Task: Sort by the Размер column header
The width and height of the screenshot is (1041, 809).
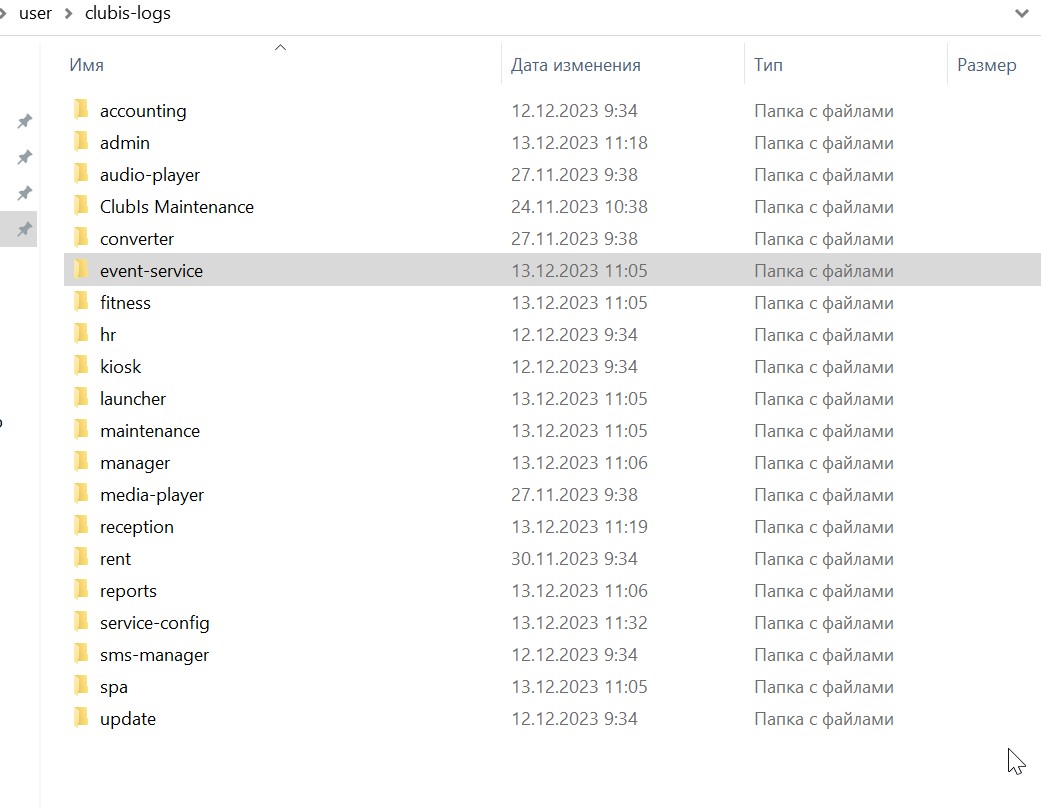Action: [987, 65]
